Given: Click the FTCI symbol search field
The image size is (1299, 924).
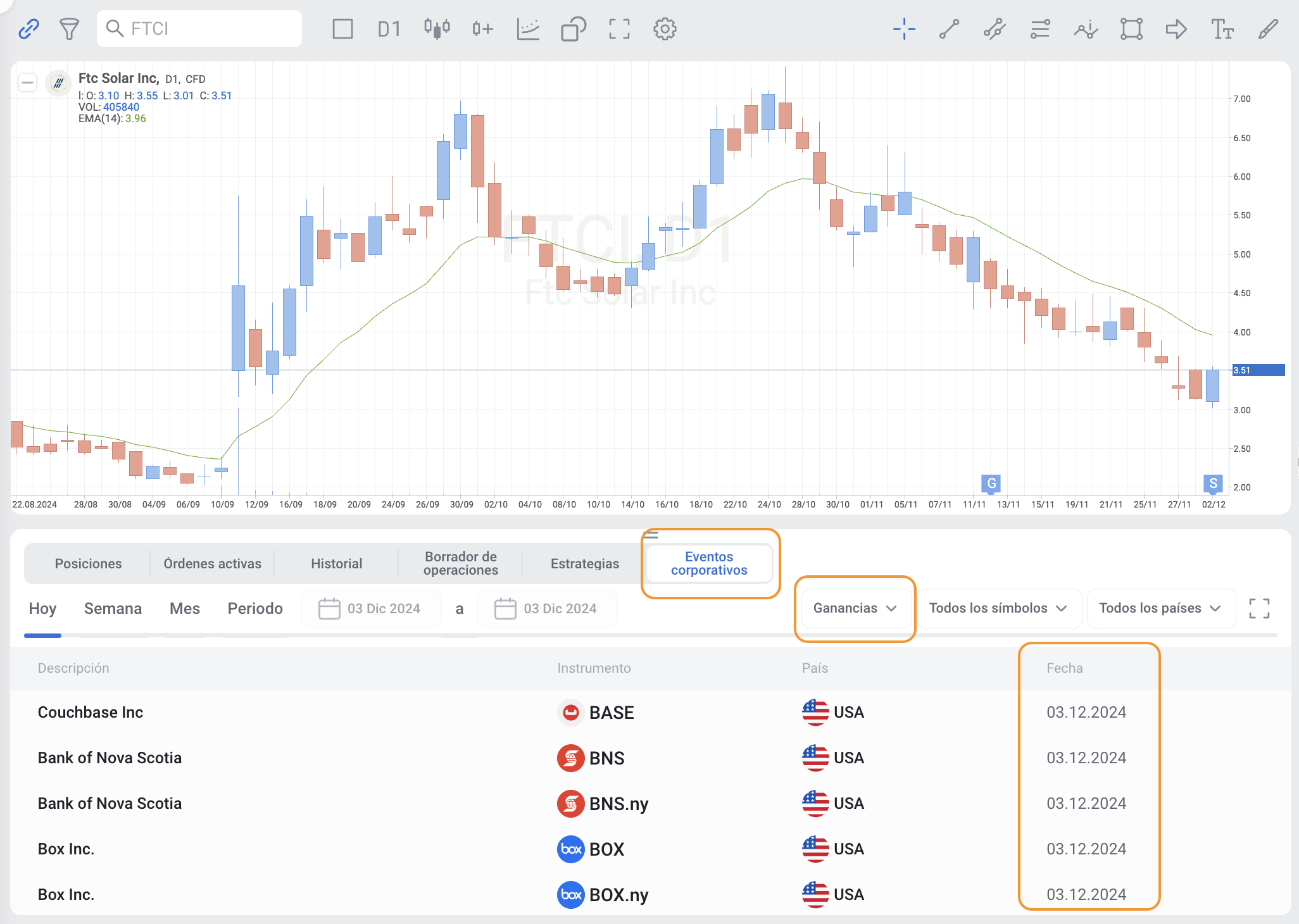Looking at the screenshot, I should point(199,28).
